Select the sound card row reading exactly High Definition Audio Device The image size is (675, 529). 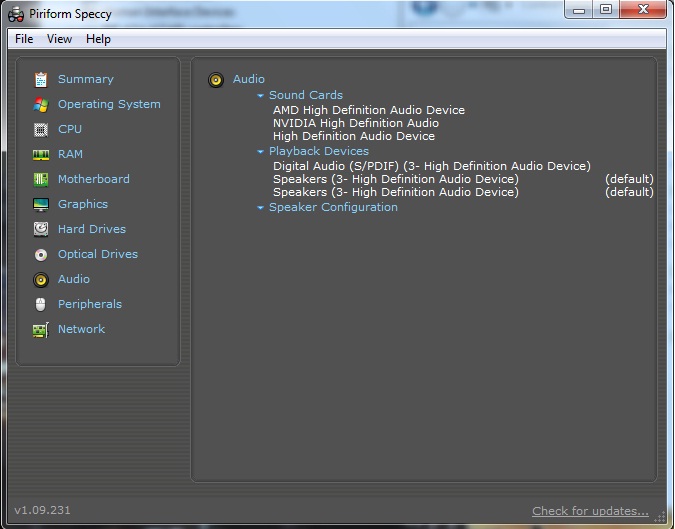[354, 136]
